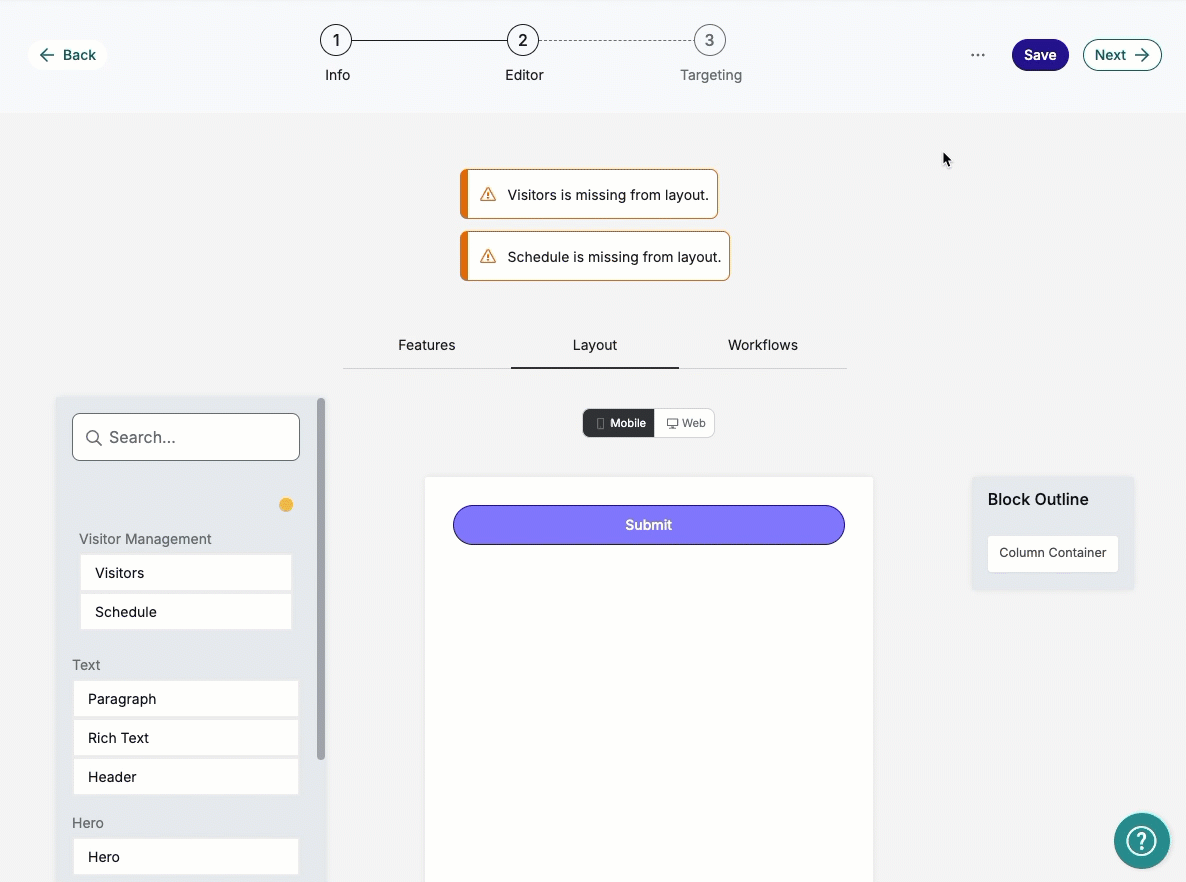
Task: Click the magnifier icon in Search box
Action: pos(94,438)
